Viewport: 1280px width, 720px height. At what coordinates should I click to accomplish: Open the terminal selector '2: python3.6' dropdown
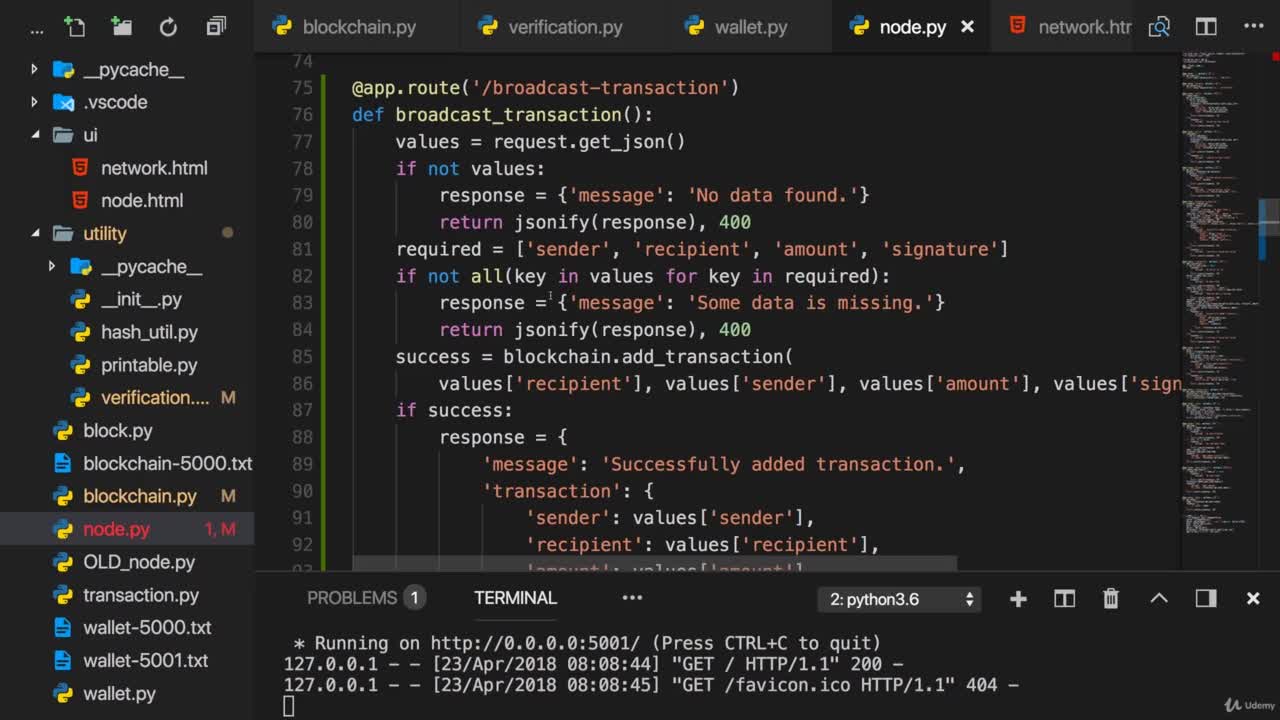click(x=901, y=599)
